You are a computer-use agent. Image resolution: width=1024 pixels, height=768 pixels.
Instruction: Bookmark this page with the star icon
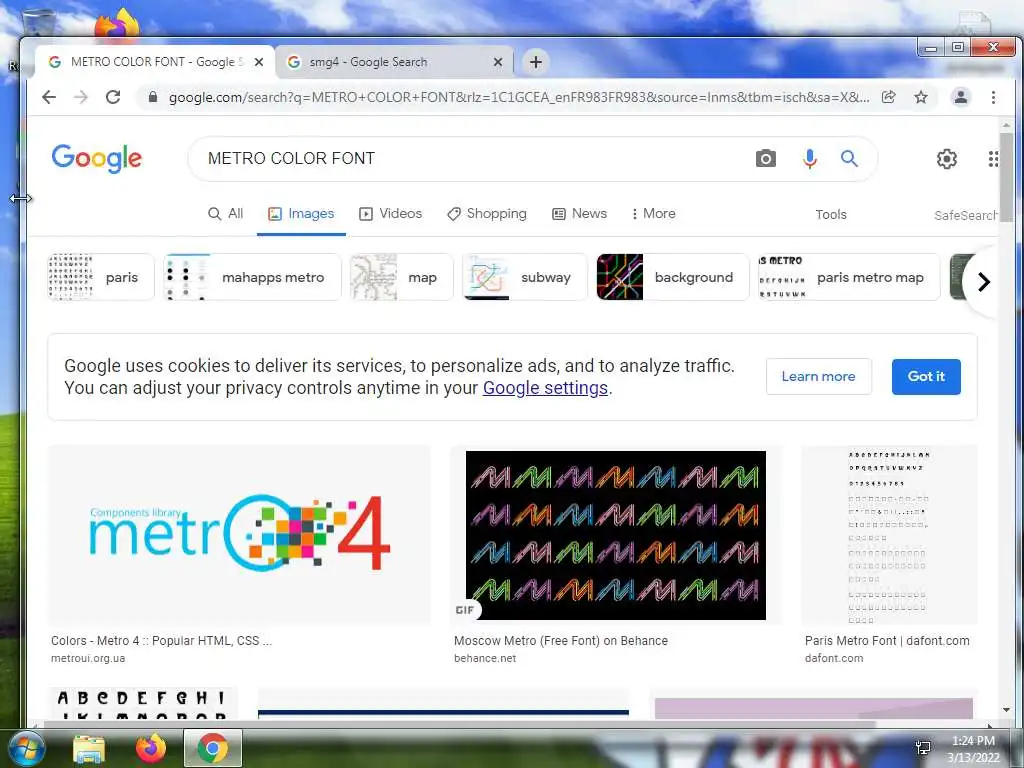click(x=921, y=97)
